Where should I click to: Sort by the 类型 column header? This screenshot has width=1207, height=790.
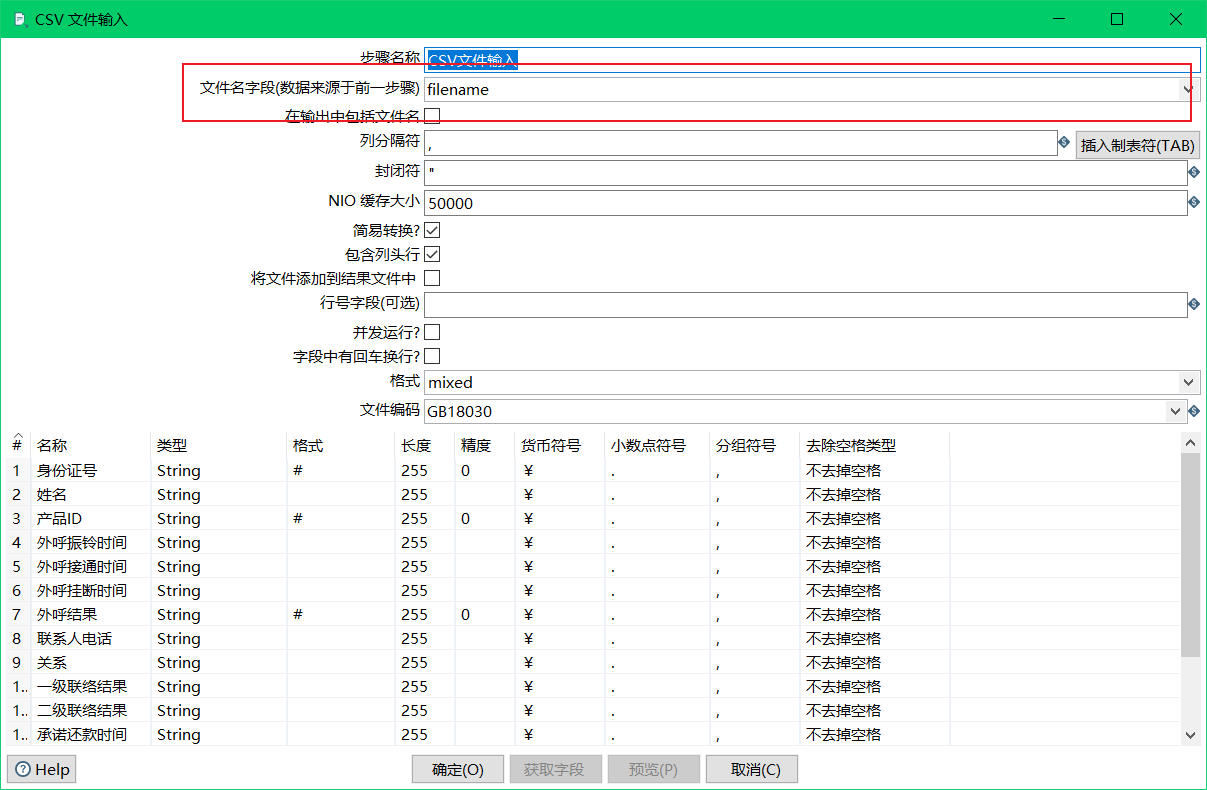(x=219, y=445)
